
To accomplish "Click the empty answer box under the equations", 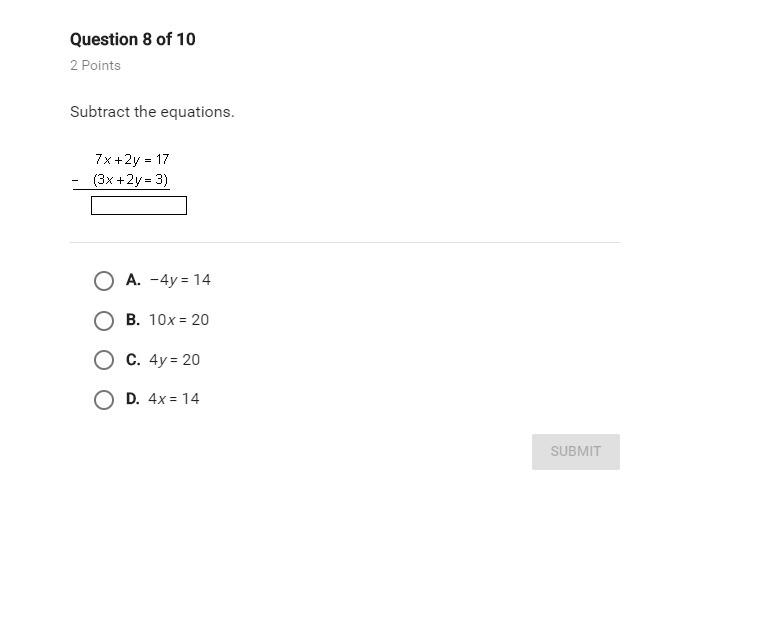I will 139,206.
